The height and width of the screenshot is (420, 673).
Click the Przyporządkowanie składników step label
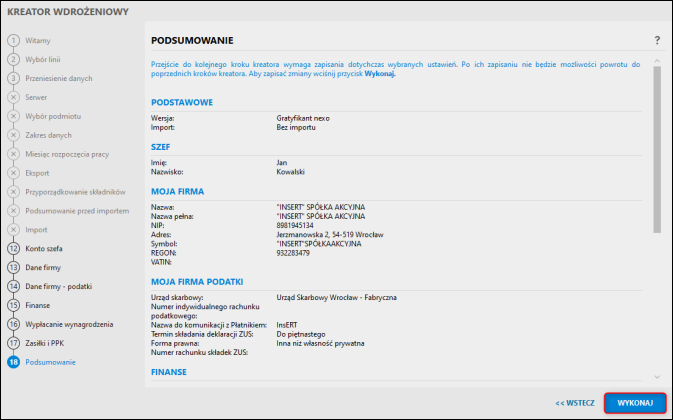[75, 191]
